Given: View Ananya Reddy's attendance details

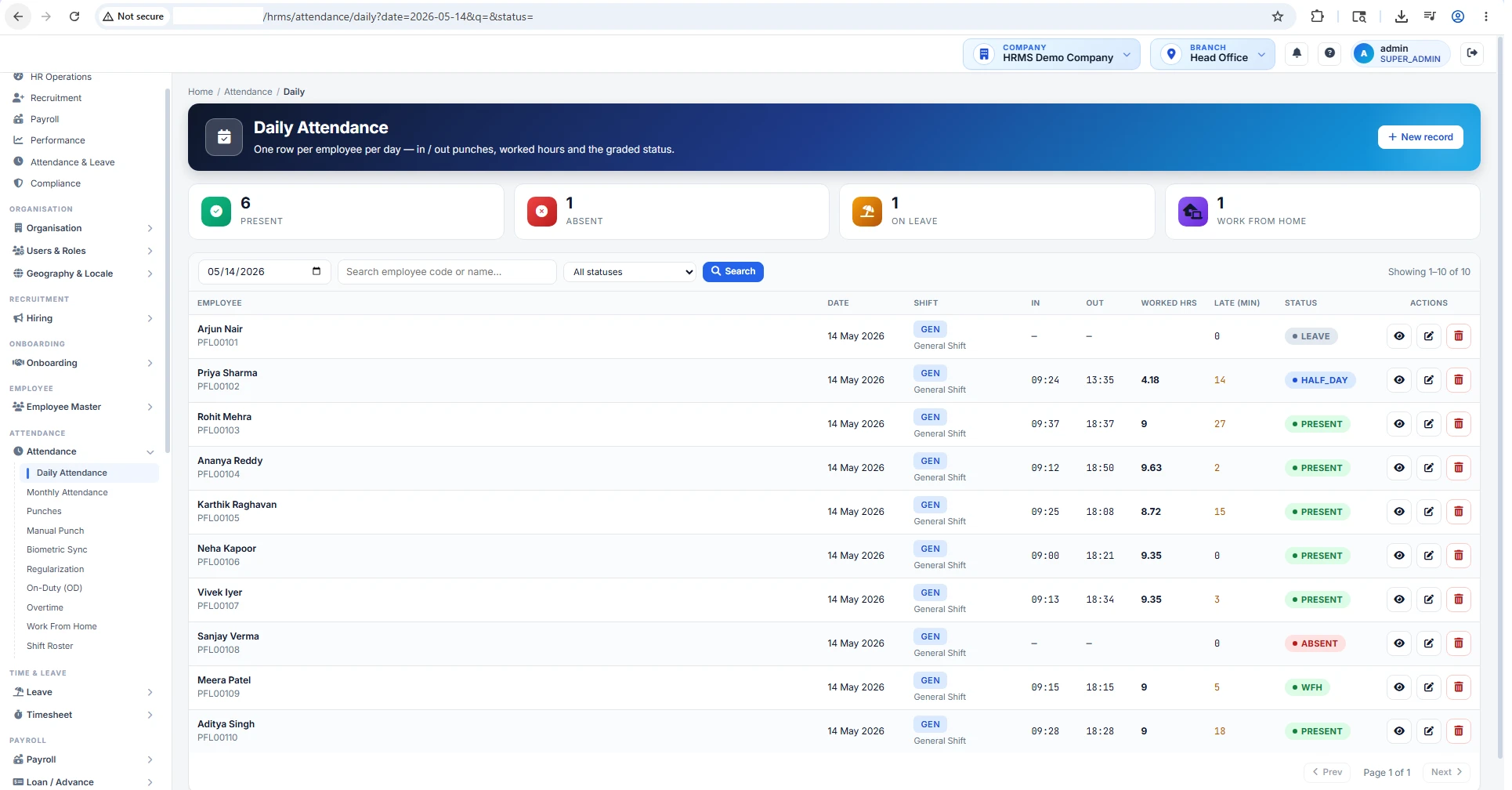Looking at the screenshot, I should pyautogui.click(x=1399, y=468).
